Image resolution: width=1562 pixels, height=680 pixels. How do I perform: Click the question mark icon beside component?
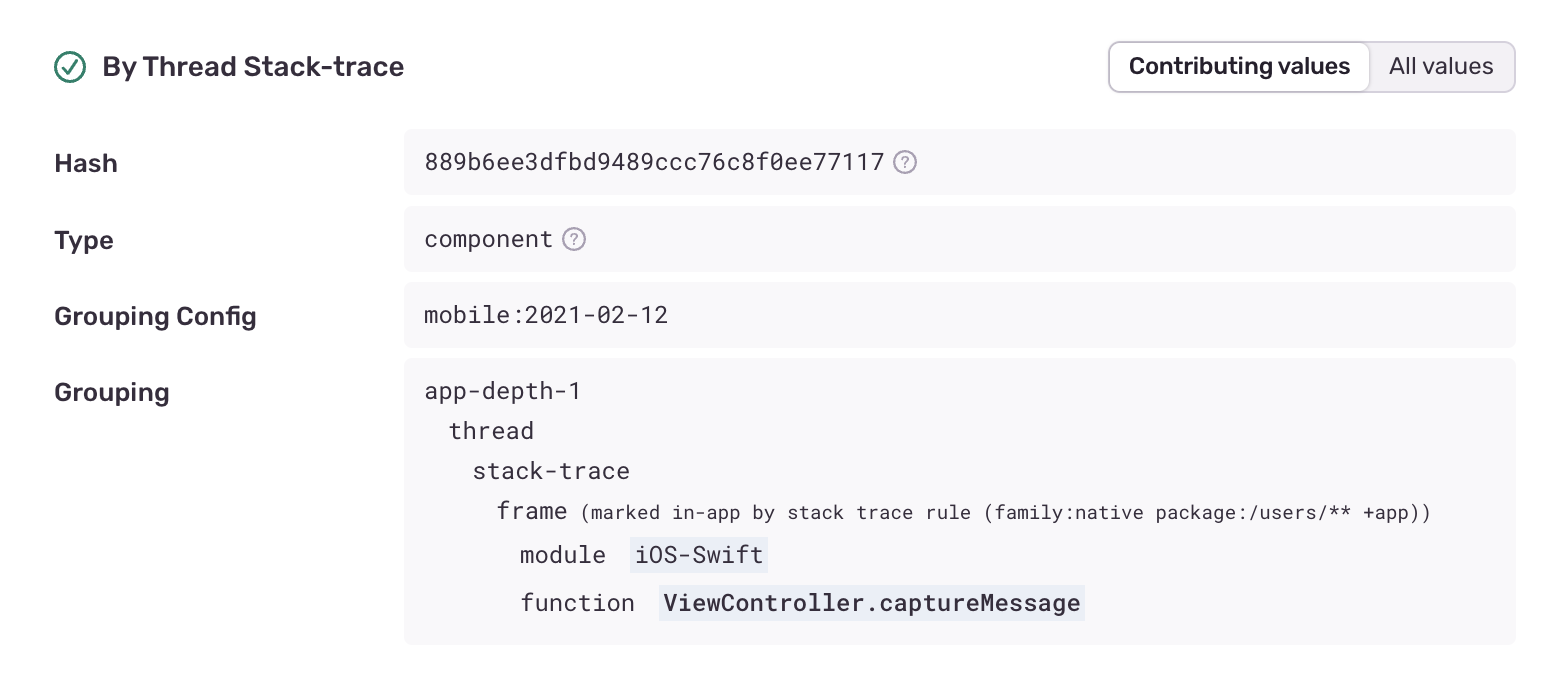tap(574, 239)
